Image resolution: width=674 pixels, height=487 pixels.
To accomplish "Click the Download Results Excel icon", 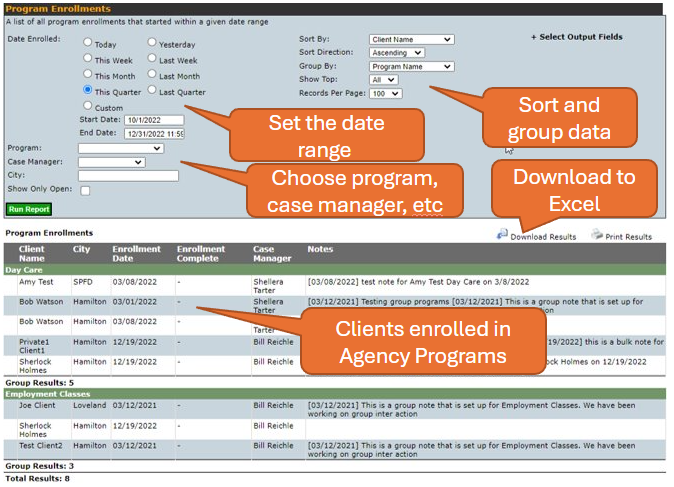I will click(x=502, y=235).
